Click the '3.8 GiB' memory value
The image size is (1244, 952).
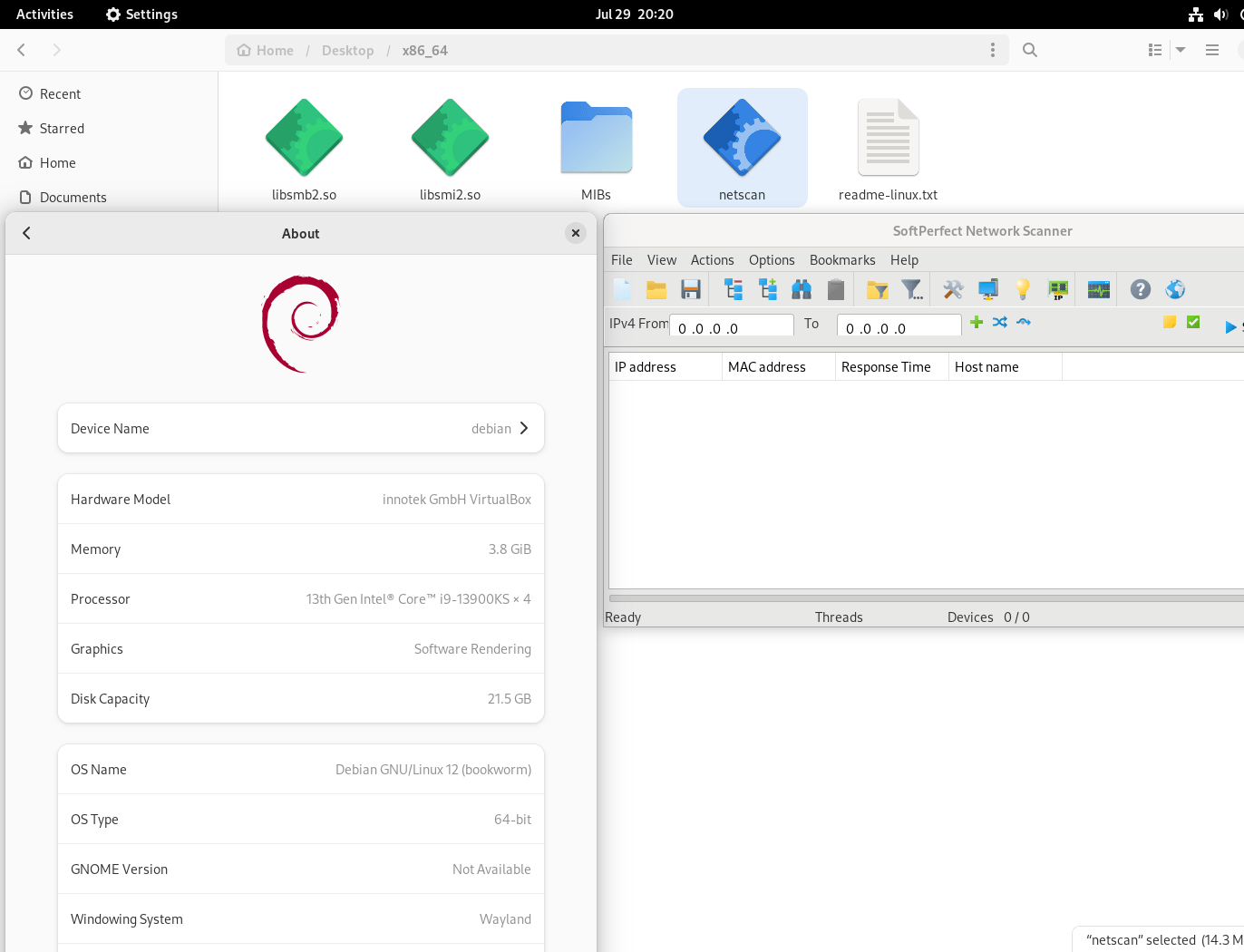point(510,549)
